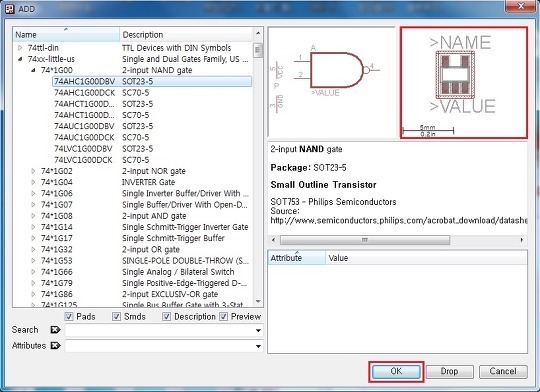Expand the 74*1G14 device group
The width and height of the screenshot is (540, 392).
(x=33, y=227)
